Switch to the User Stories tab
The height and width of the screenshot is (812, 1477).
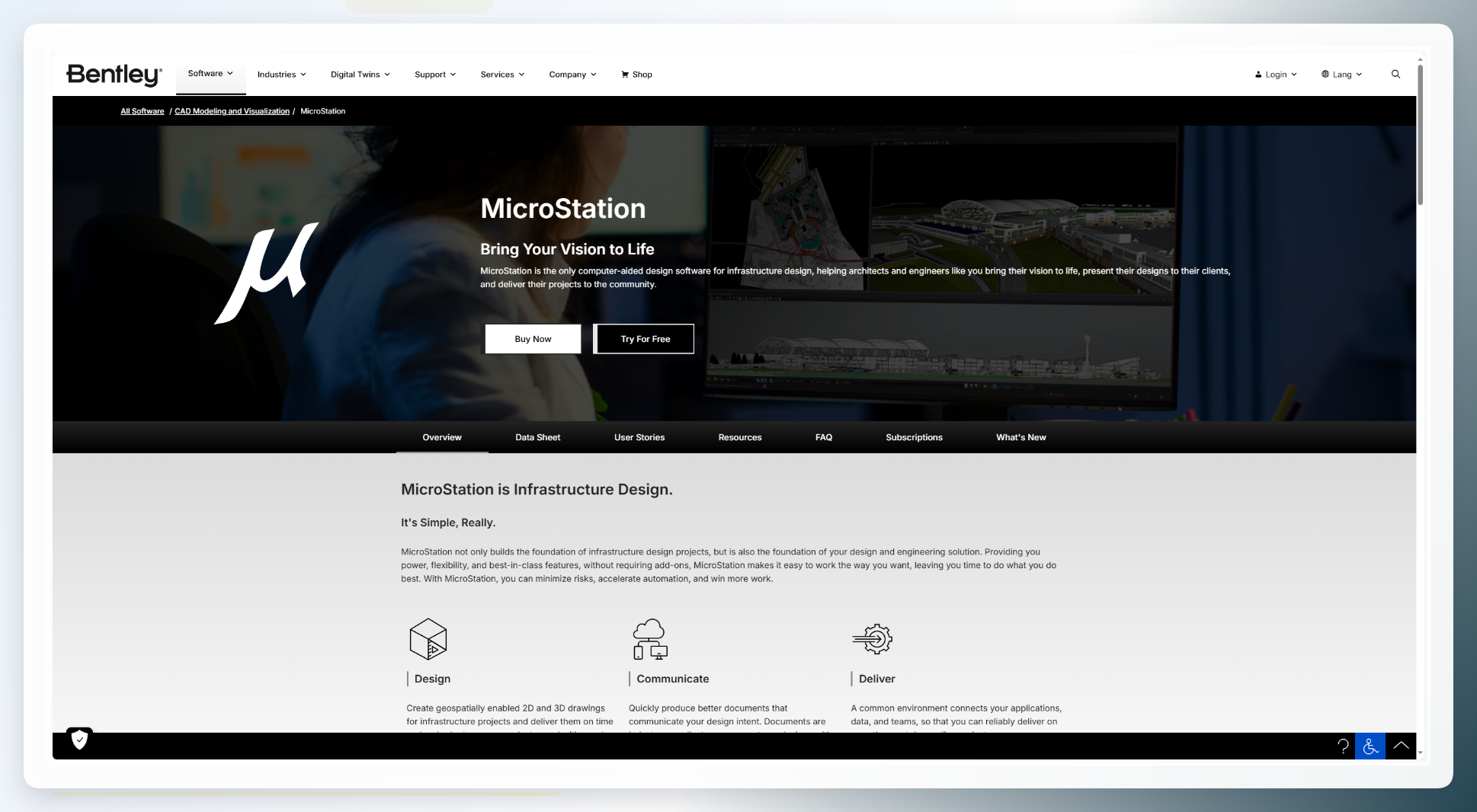coord(639,437)
